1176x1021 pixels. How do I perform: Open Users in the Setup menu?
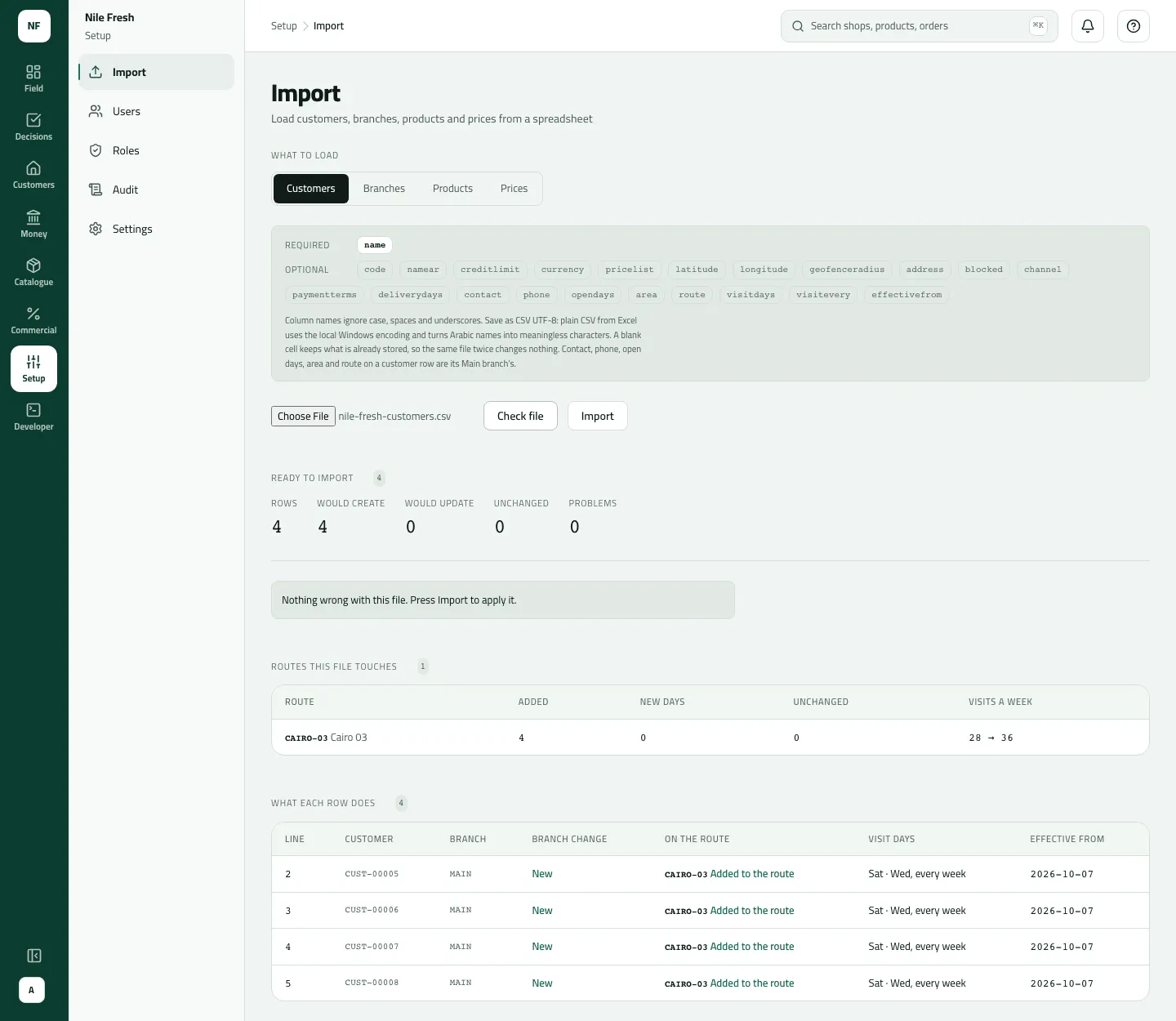point(157,111)
